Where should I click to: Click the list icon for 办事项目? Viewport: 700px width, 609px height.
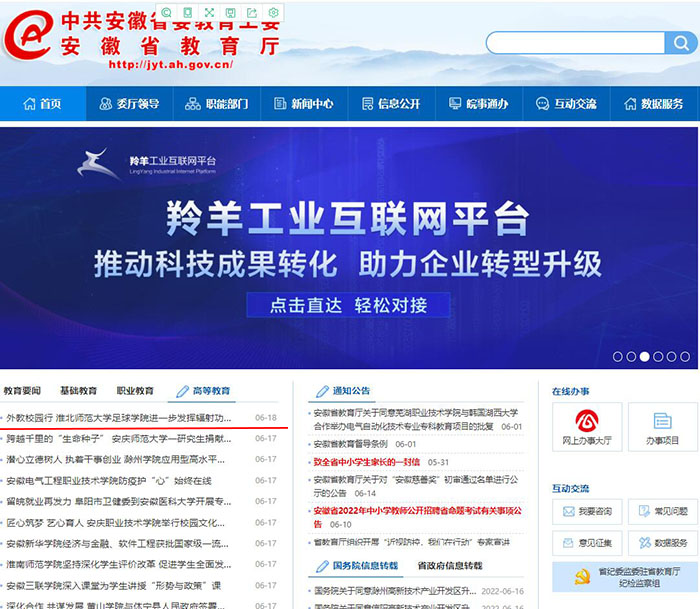pos(662,421)
